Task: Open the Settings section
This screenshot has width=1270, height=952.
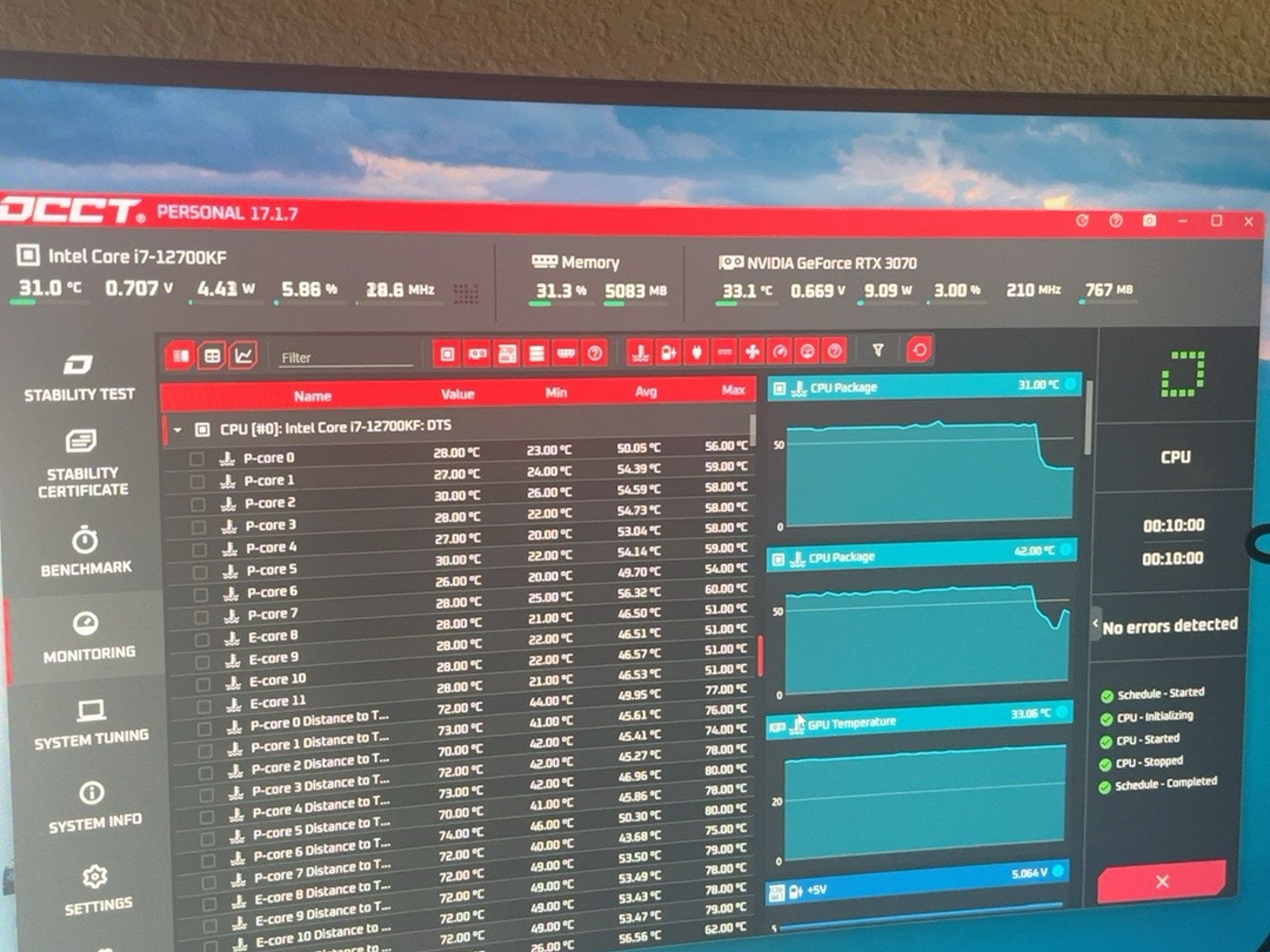Action: coord(97,891)
